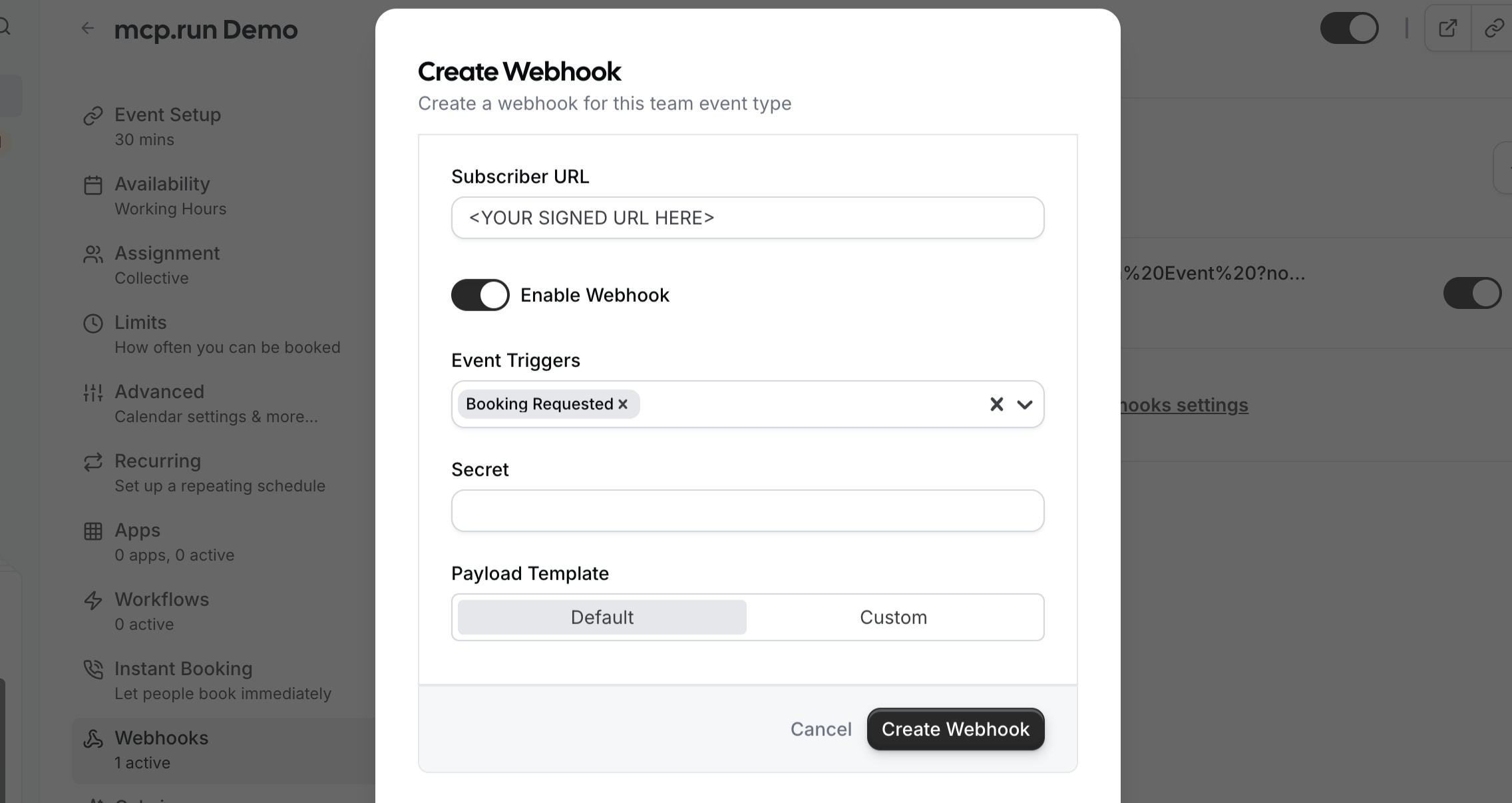Viewport: 1512px width, 803px height.
Task: Cancel the webhook creation dialog
Action: coord(821,729)
